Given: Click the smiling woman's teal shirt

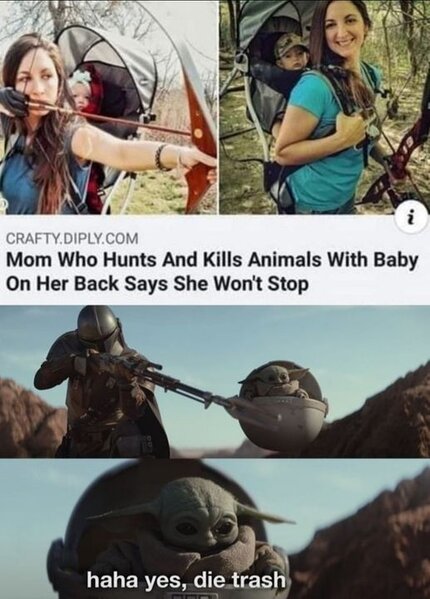Looking at the screenshot, I should [x=325, y=153].
